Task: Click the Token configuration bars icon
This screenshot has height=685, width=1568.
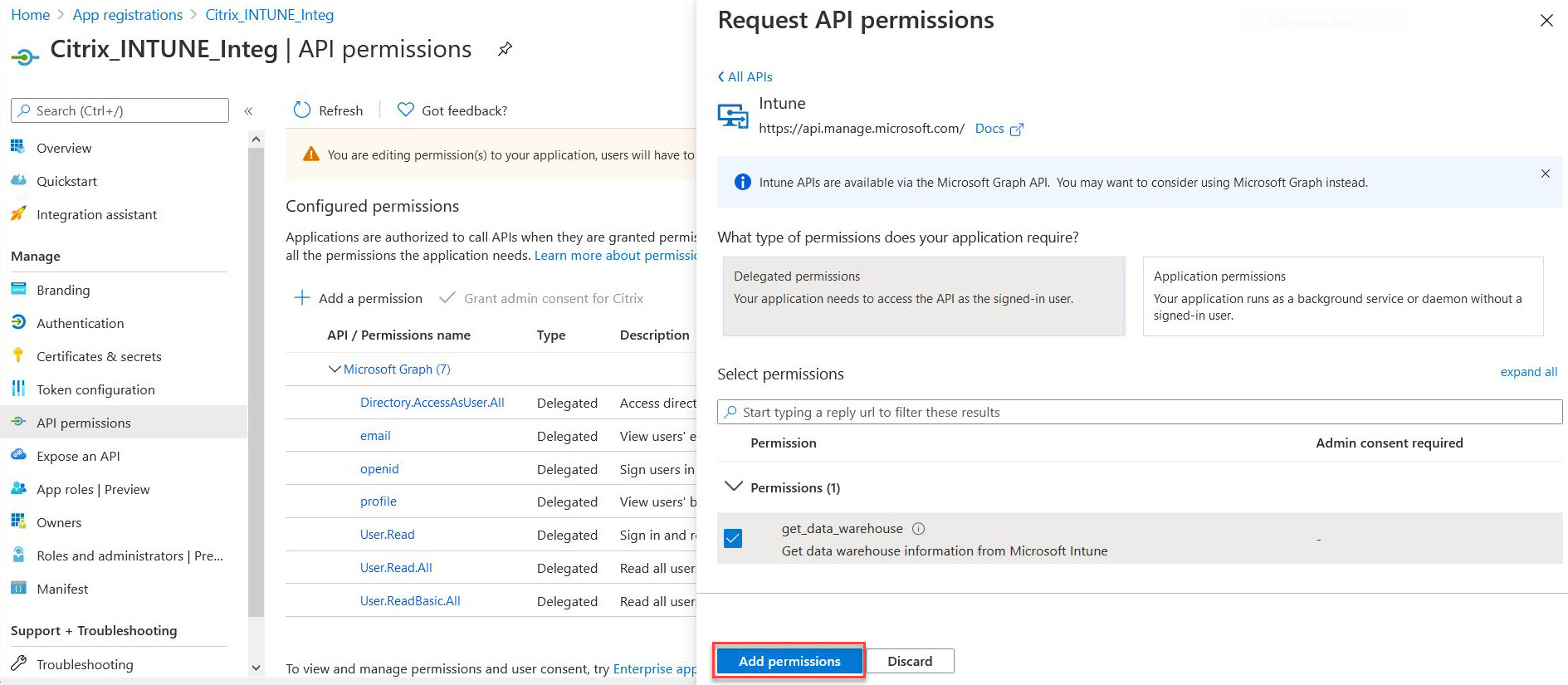Action: coord(17,389)
